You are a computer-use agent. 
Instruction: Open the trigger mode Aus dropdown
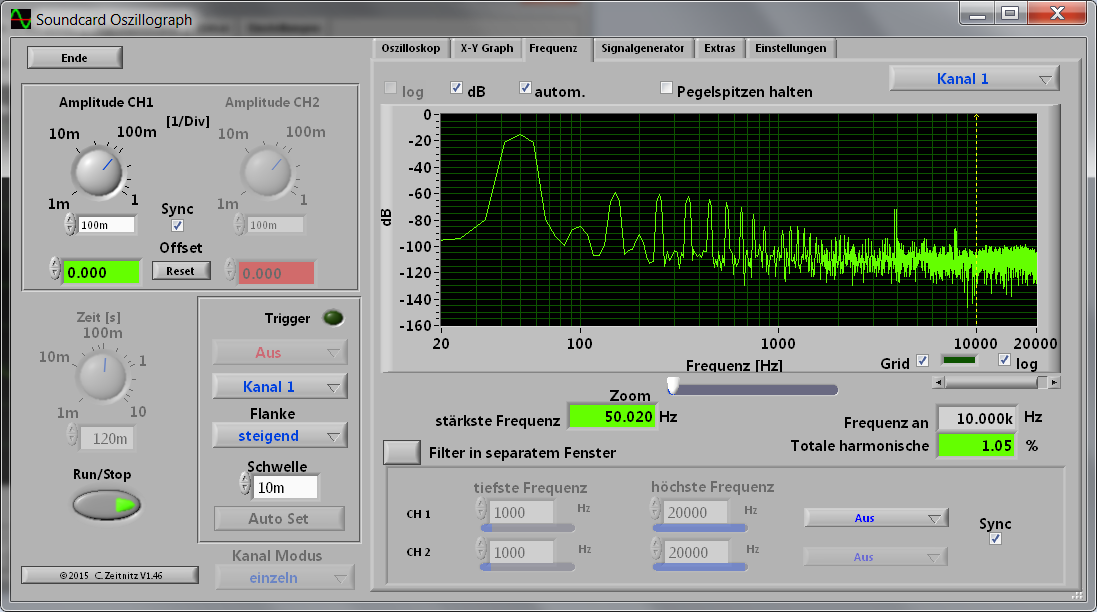tap(279, 352)
